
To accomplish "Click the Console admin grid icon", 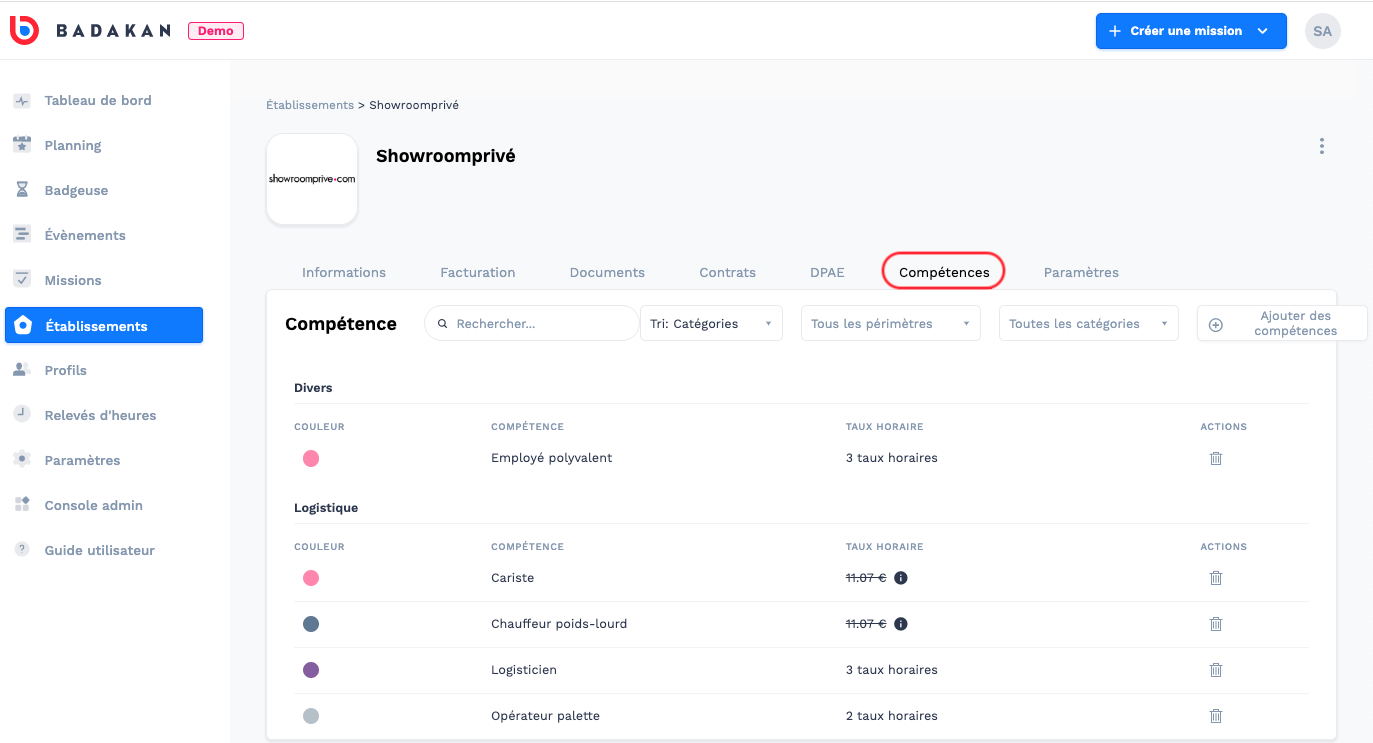I will tap(22, 505).
